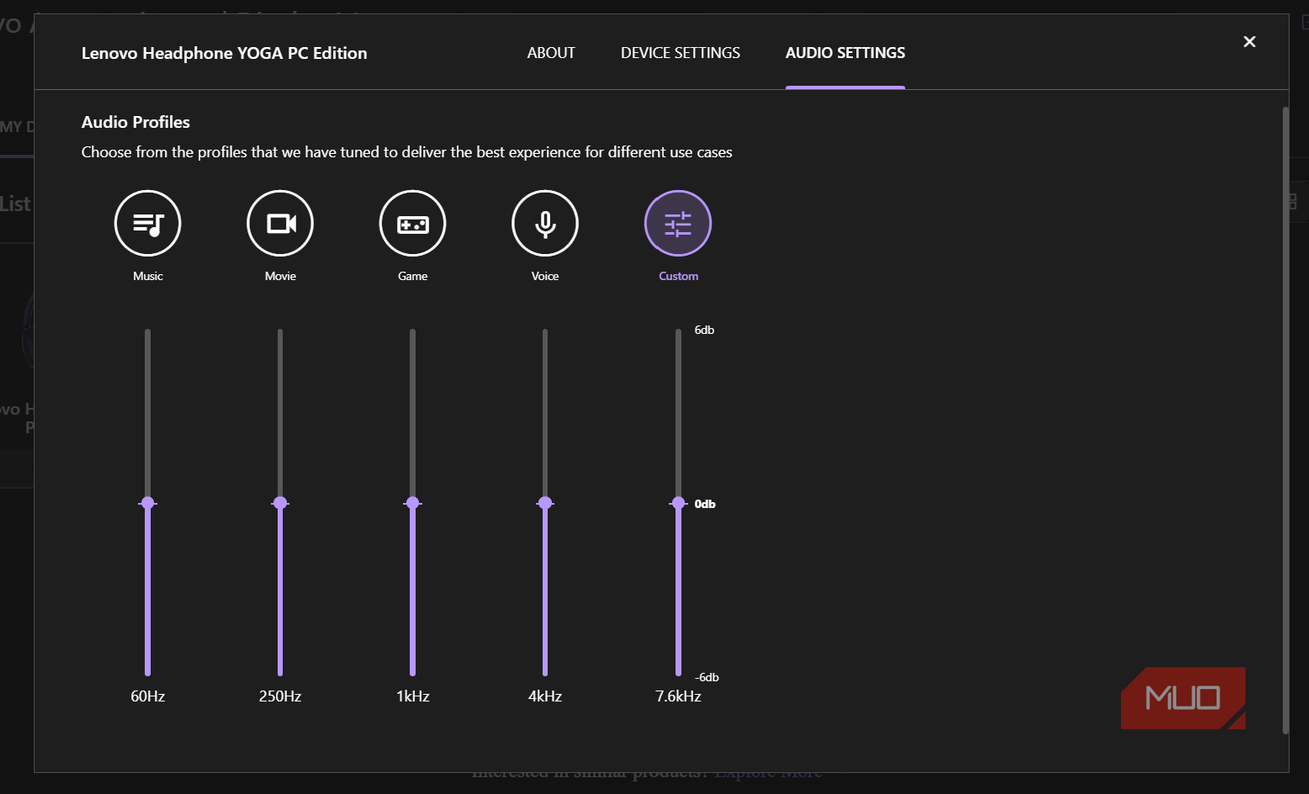The height and width of the screenshot is (794, 1309).
Task: Select the Custom equalizer profile icon
Action: point(678,224)
